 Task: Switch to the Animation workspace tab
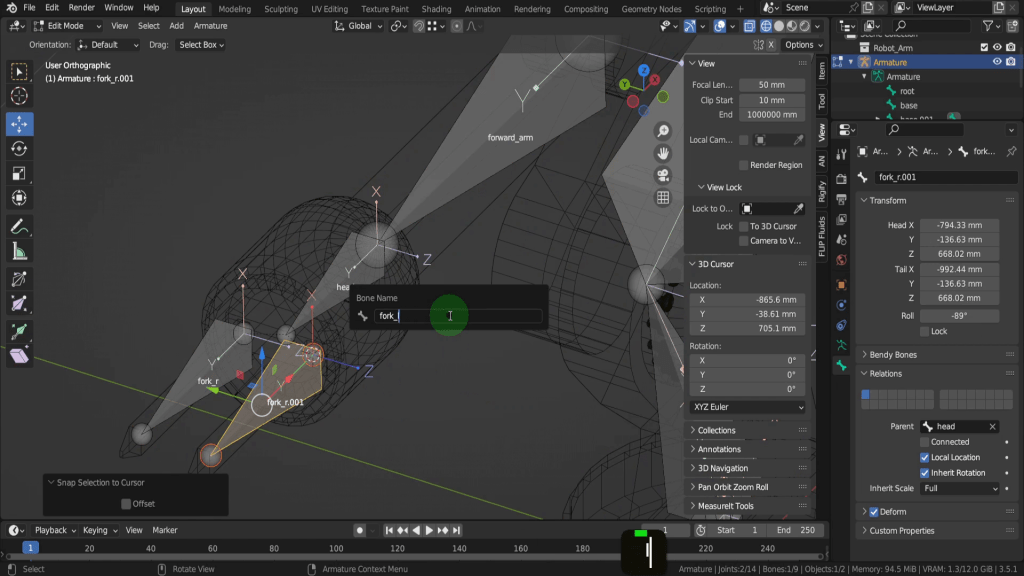coord(483,9)
